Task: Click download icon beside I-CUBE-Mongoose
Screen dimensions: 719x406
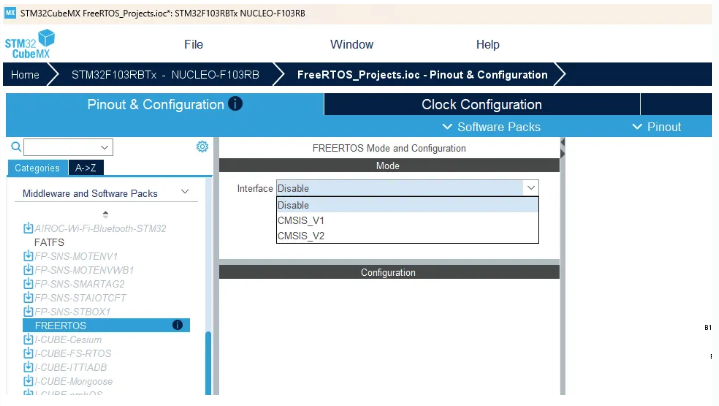Action: pyautogui.click(x=28, y=381)
